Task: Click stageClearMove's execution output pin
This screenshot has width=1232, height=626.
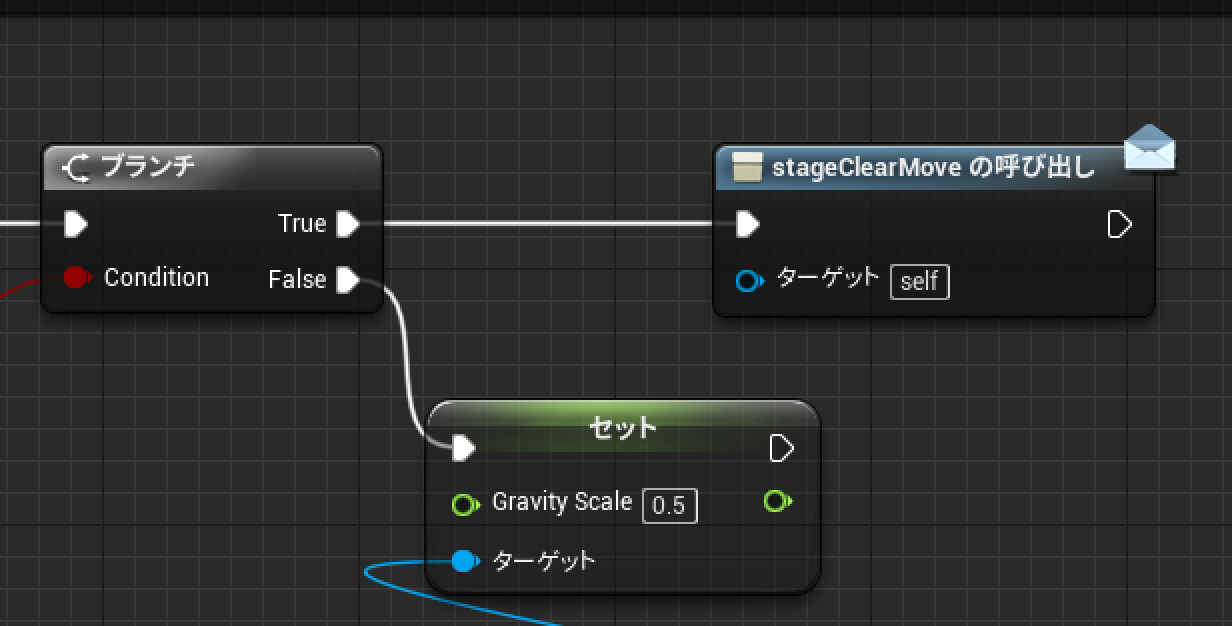Action: [1119, 225]
